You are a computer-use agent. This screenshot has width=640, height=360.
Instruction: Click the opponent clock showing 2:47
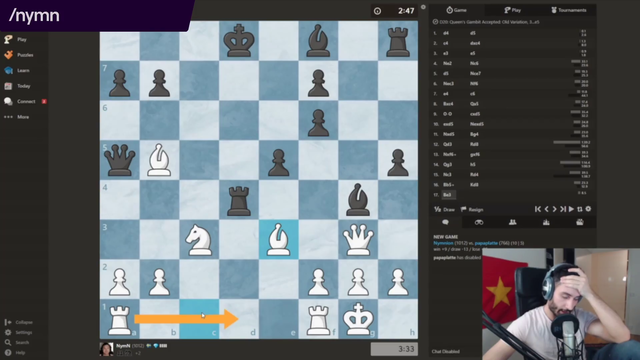coord(394,11)
